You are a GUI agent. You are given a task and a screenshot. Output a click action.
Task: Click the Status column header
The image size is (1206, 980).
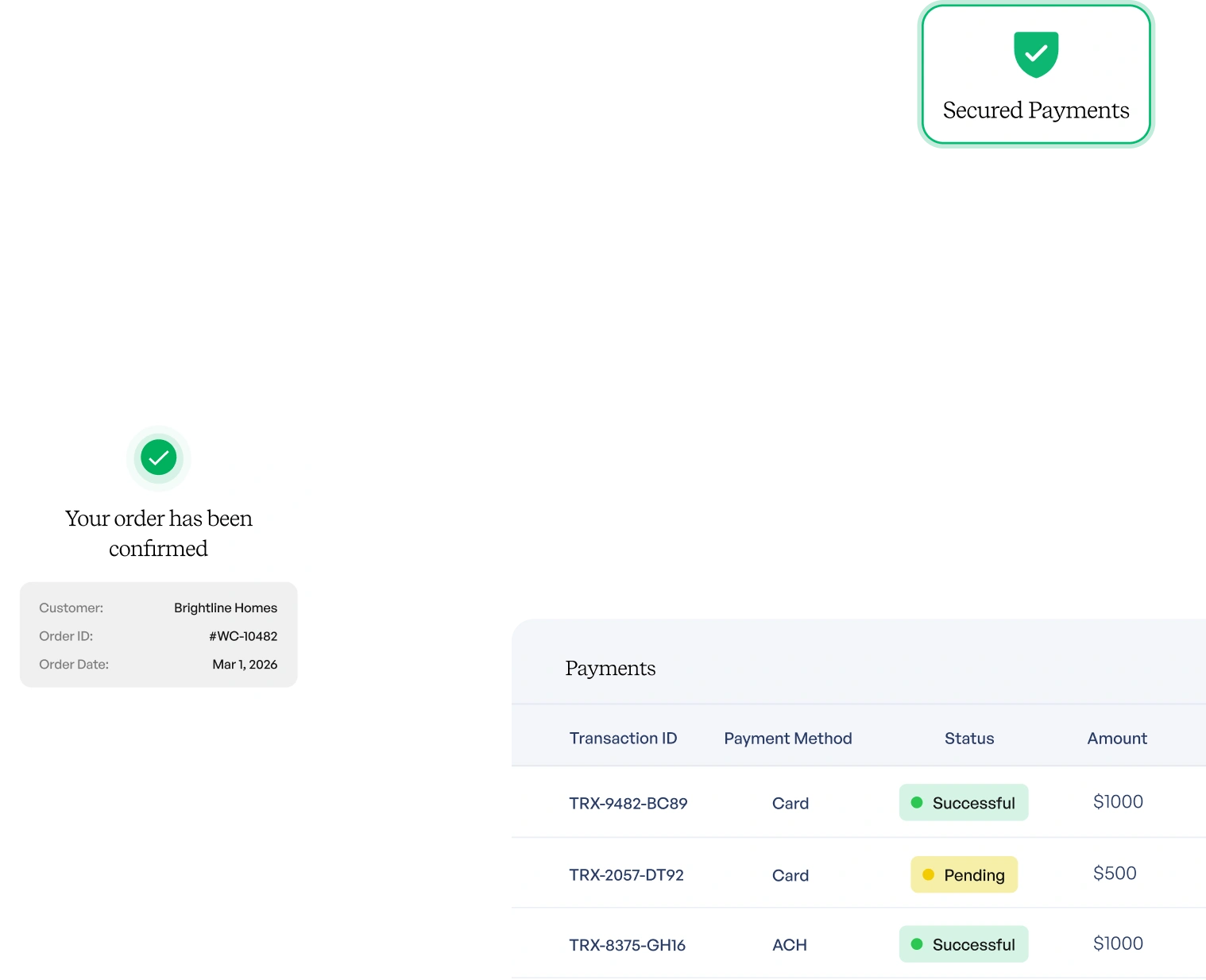[969, 739]
